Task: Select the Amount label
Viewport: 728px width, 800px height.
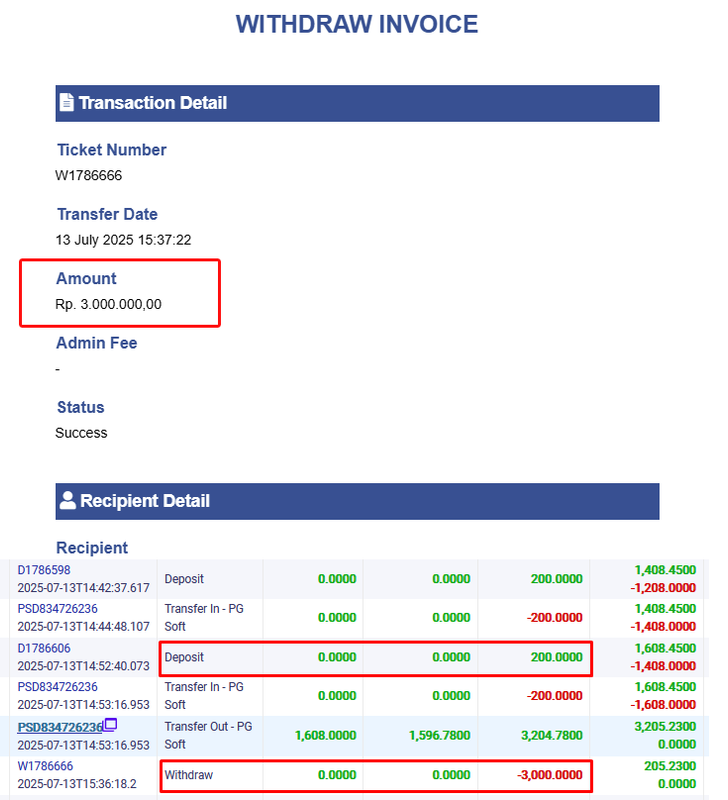Action: tap(86, 279)
